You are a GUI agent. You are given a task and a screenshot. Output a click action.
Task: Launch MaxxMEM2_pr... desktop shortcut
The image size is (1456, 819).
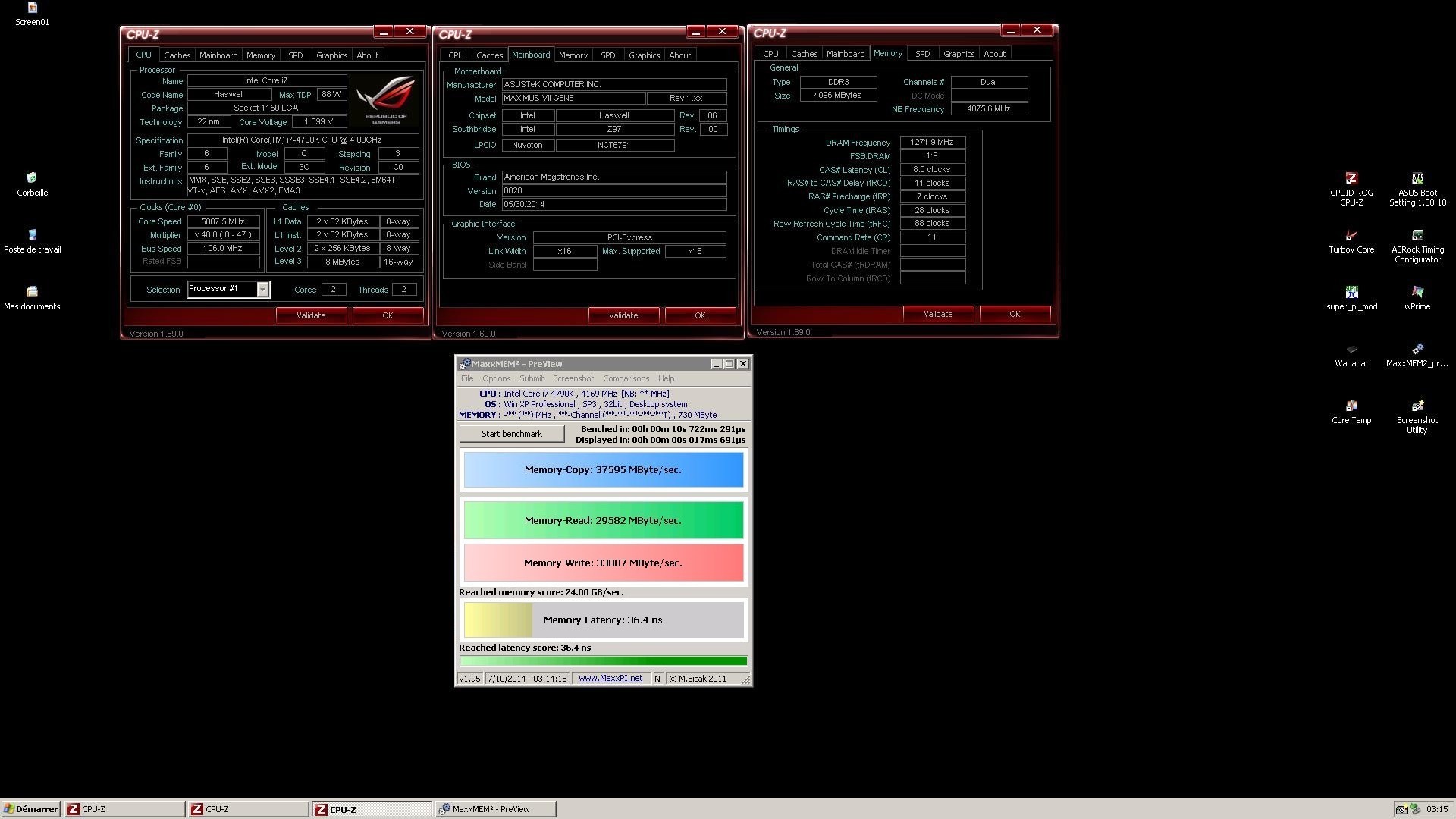pos(1417,355)
